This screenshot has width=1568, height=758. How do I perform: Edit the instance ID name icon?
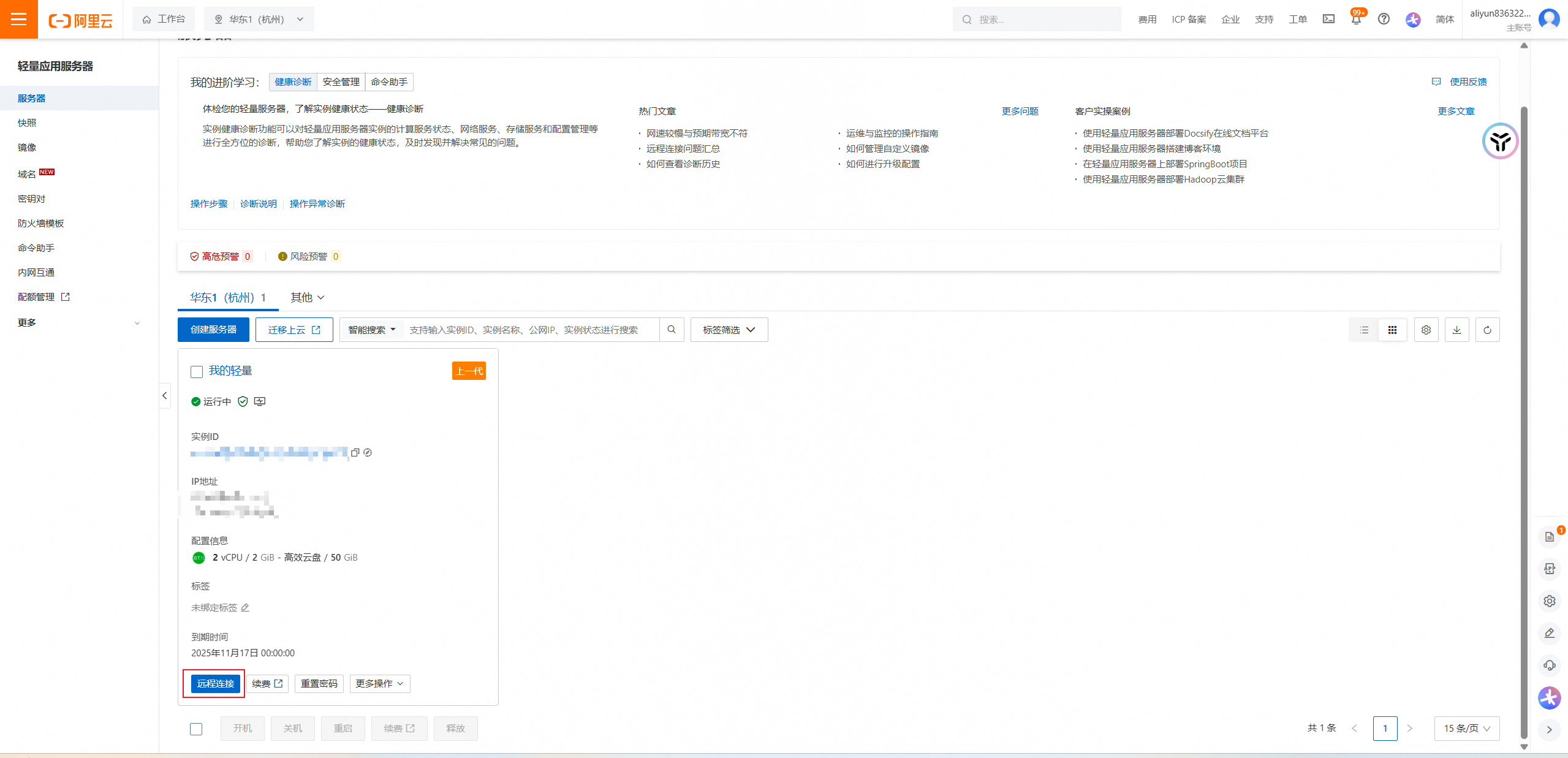coord(368,453)
